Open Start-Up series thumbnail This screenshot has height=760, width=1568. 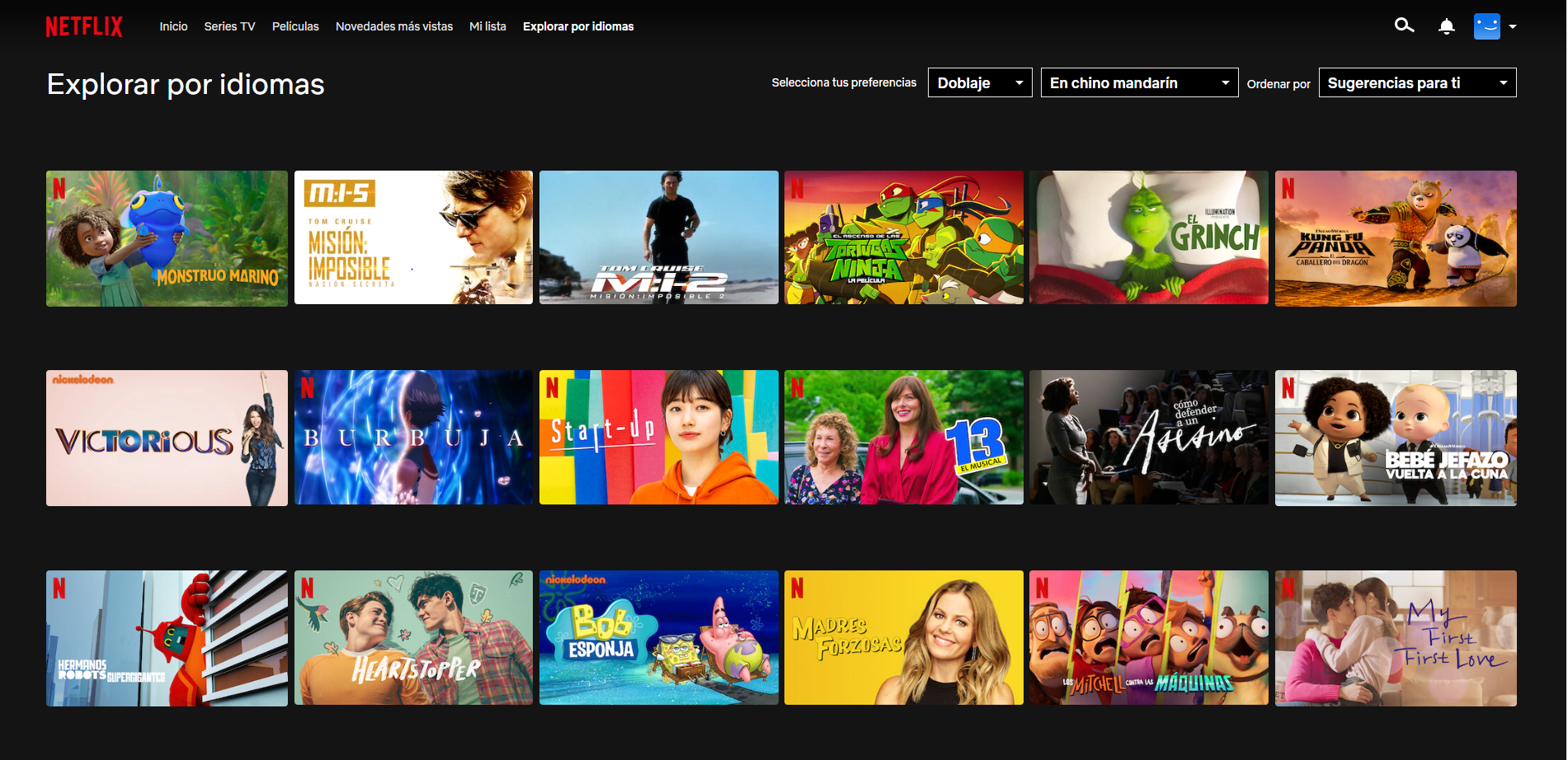(658, 437)
